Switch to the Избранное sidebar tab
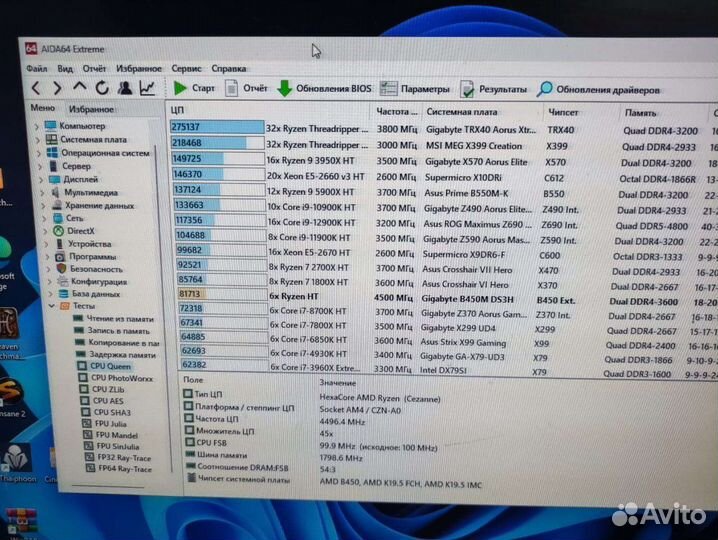This screenshot has height=540, width=718. [91, 109]
